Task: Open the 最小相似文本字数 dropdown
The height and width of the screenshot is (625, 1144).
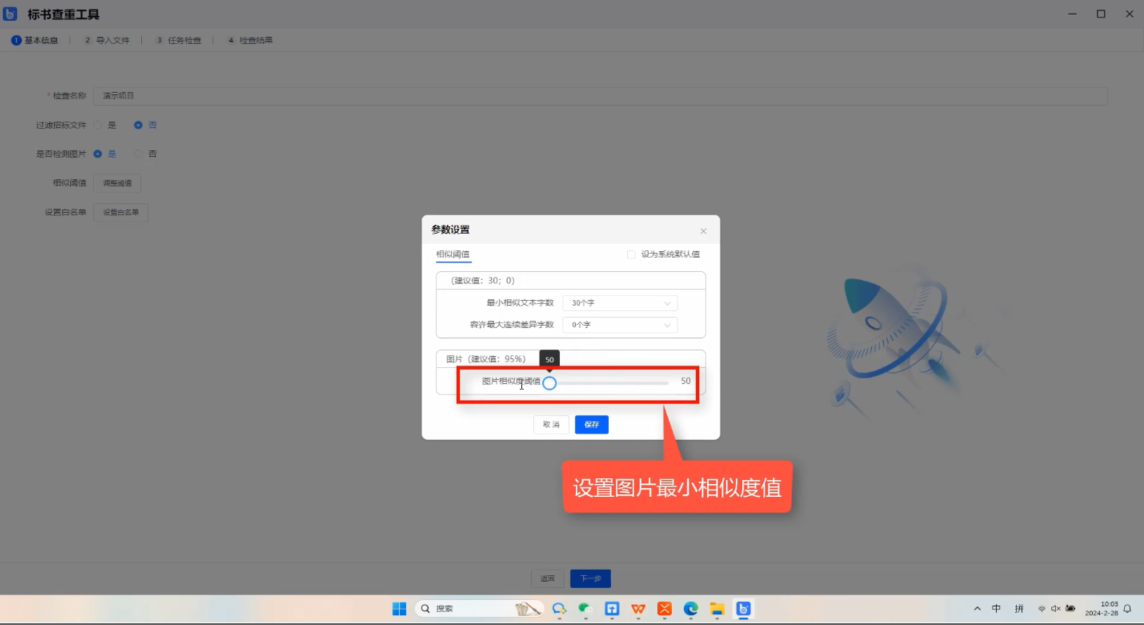Action: (x=619, y=303)
